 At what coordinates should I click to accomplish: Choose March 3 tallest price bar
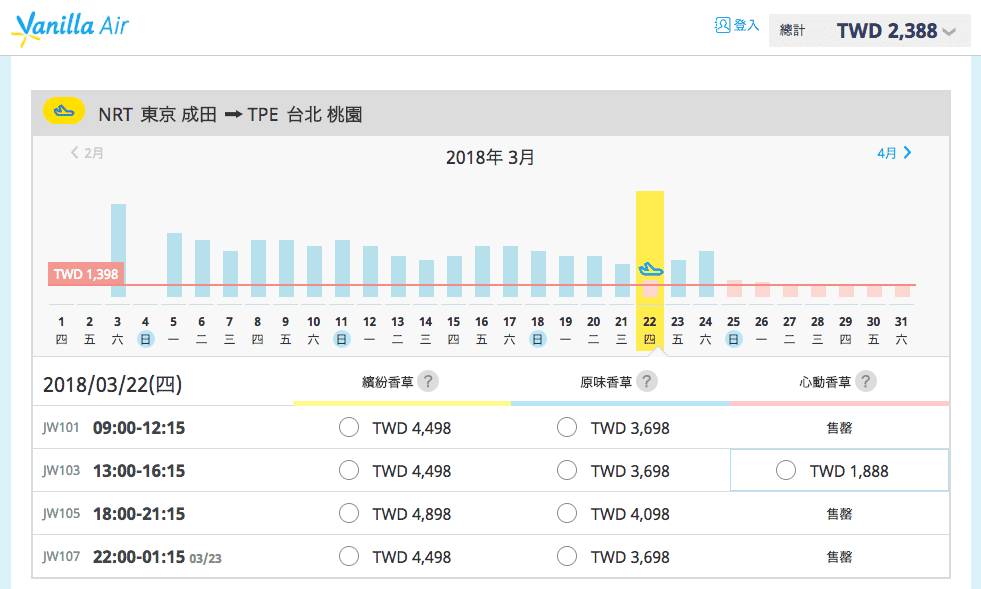click(x=118, y=250)
